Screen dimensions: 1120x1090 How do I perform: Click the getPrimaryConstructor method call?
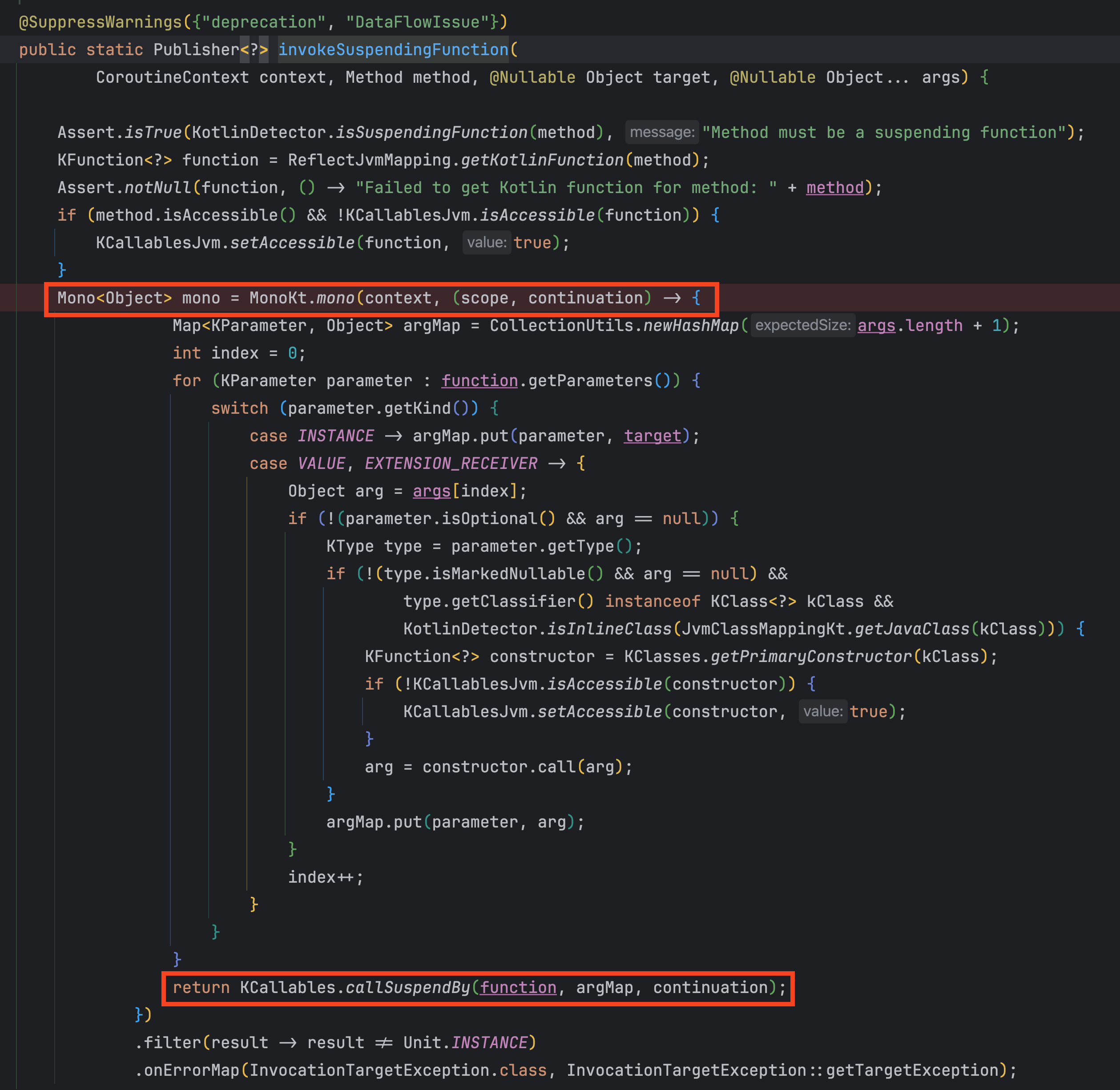[811, 657]
